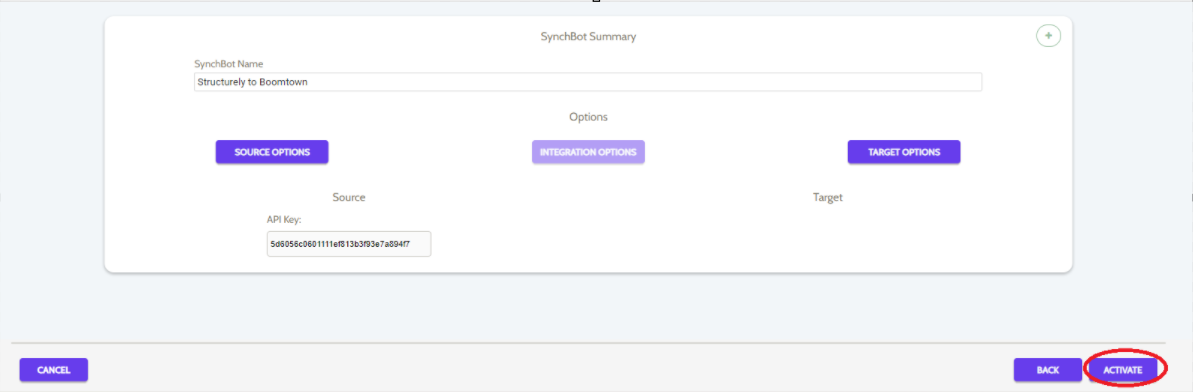The width and height of the screenshot is (1193, 392).
Task: Cancel the SynchBot setup
Action: [x=53, y=370]
